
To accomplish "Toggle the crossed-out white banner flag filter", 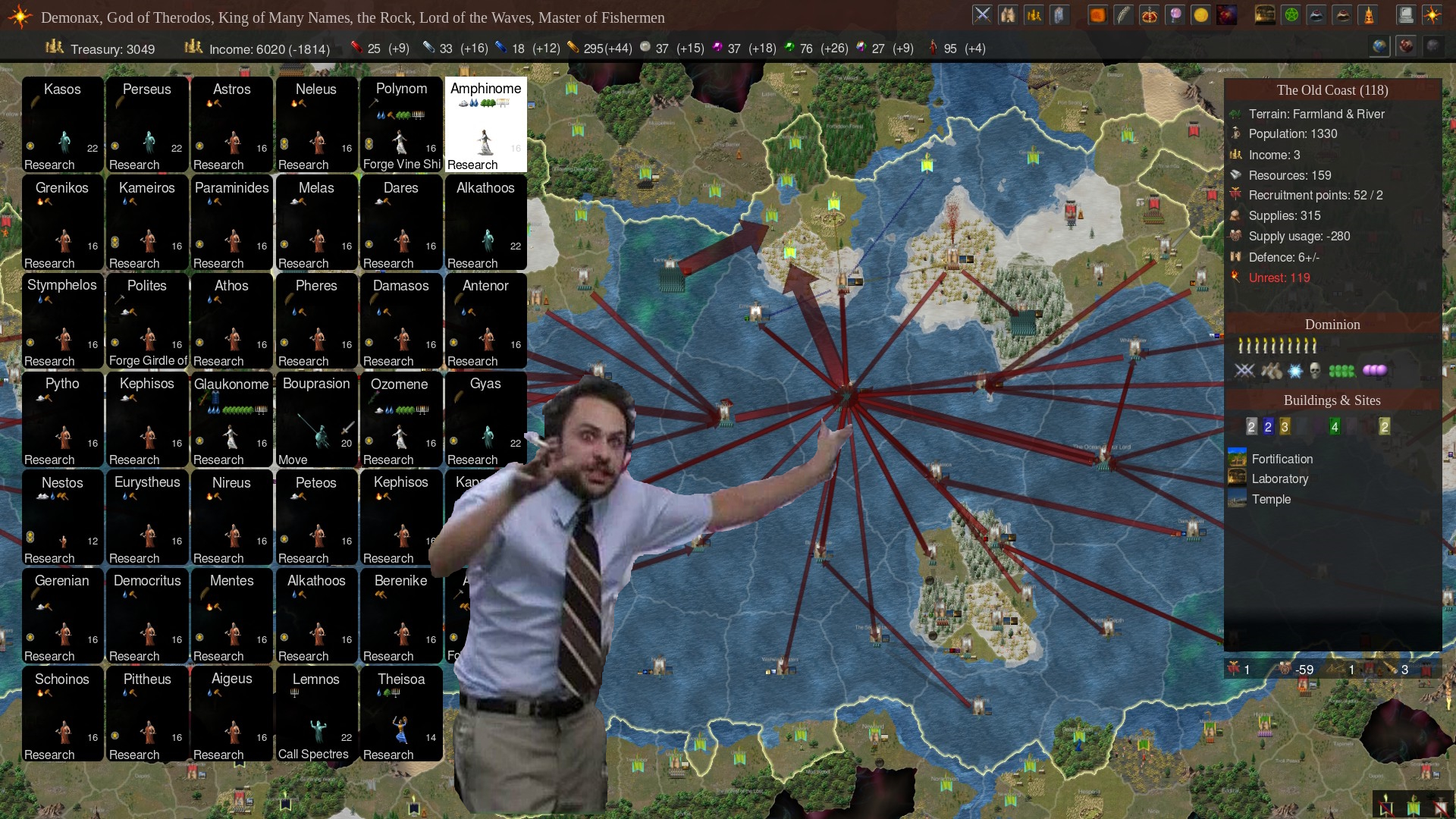I will pyautogui.click(x=1441, y=808).
